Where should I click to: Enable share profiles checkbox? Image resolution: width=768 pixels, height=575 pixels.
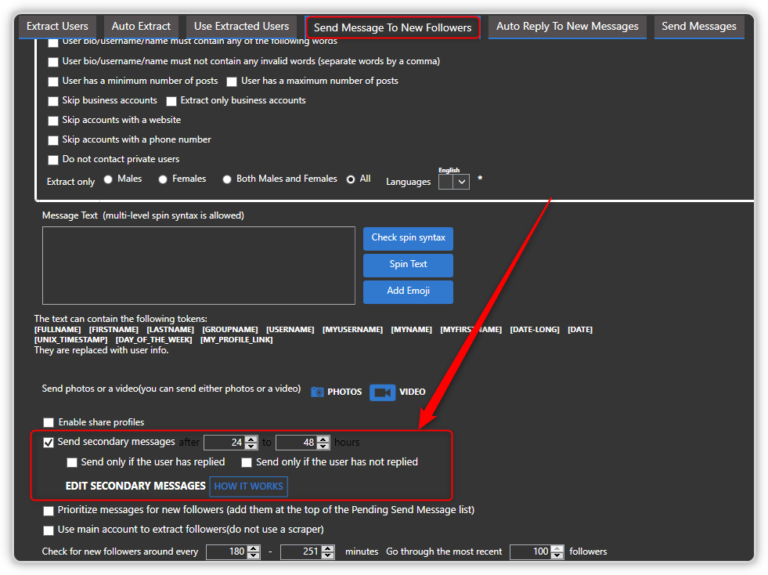click(48, 422)
